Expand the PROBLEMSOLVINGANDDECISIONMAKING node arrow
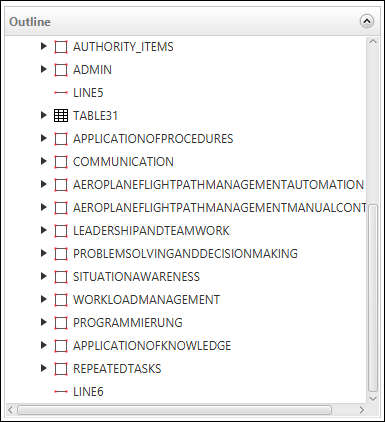 pos(43,253)
